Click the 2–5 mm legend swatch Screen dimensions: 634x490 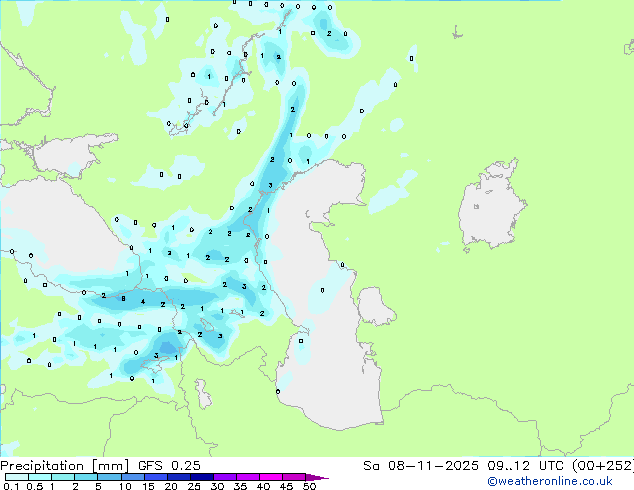[86, 477]
